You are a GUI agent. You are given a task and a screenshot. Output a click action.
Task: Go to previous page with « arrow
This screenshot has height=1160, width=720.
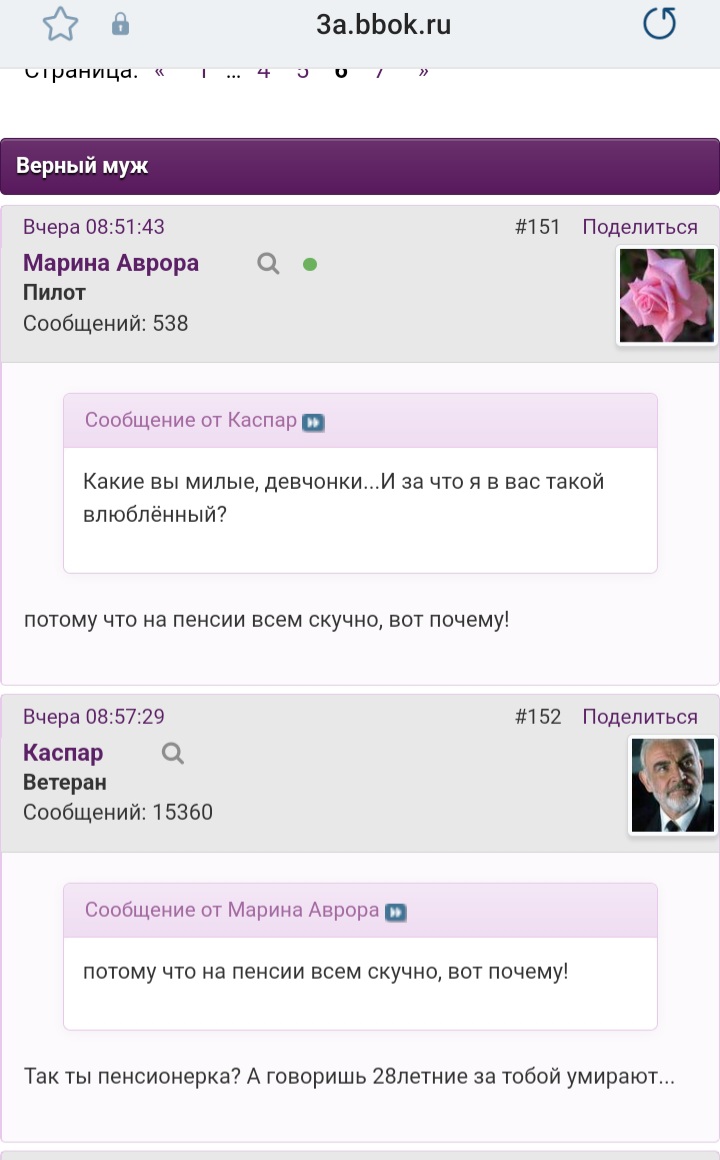click(159, 72)
